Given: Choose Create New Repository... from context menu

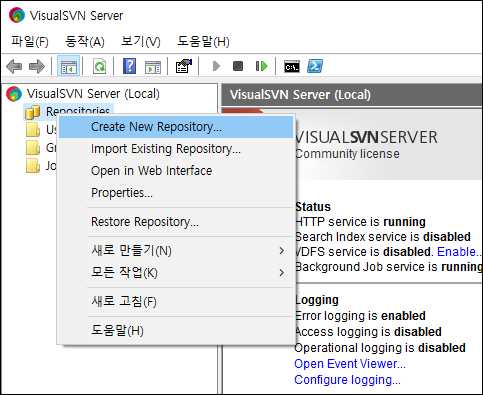Looking at the screenshot, I should coord(176,127).
